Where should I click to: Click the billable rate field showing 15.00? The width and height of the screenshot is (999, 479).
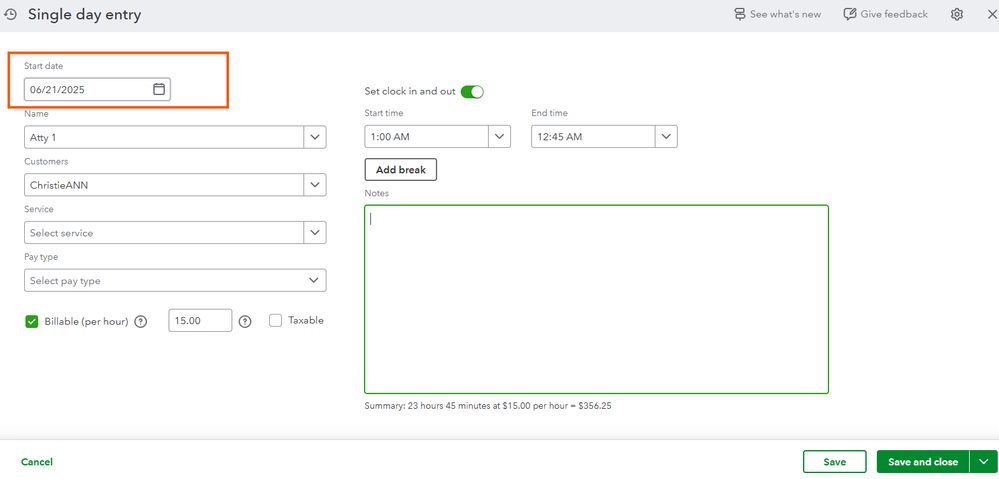click(x=199, y=321)
